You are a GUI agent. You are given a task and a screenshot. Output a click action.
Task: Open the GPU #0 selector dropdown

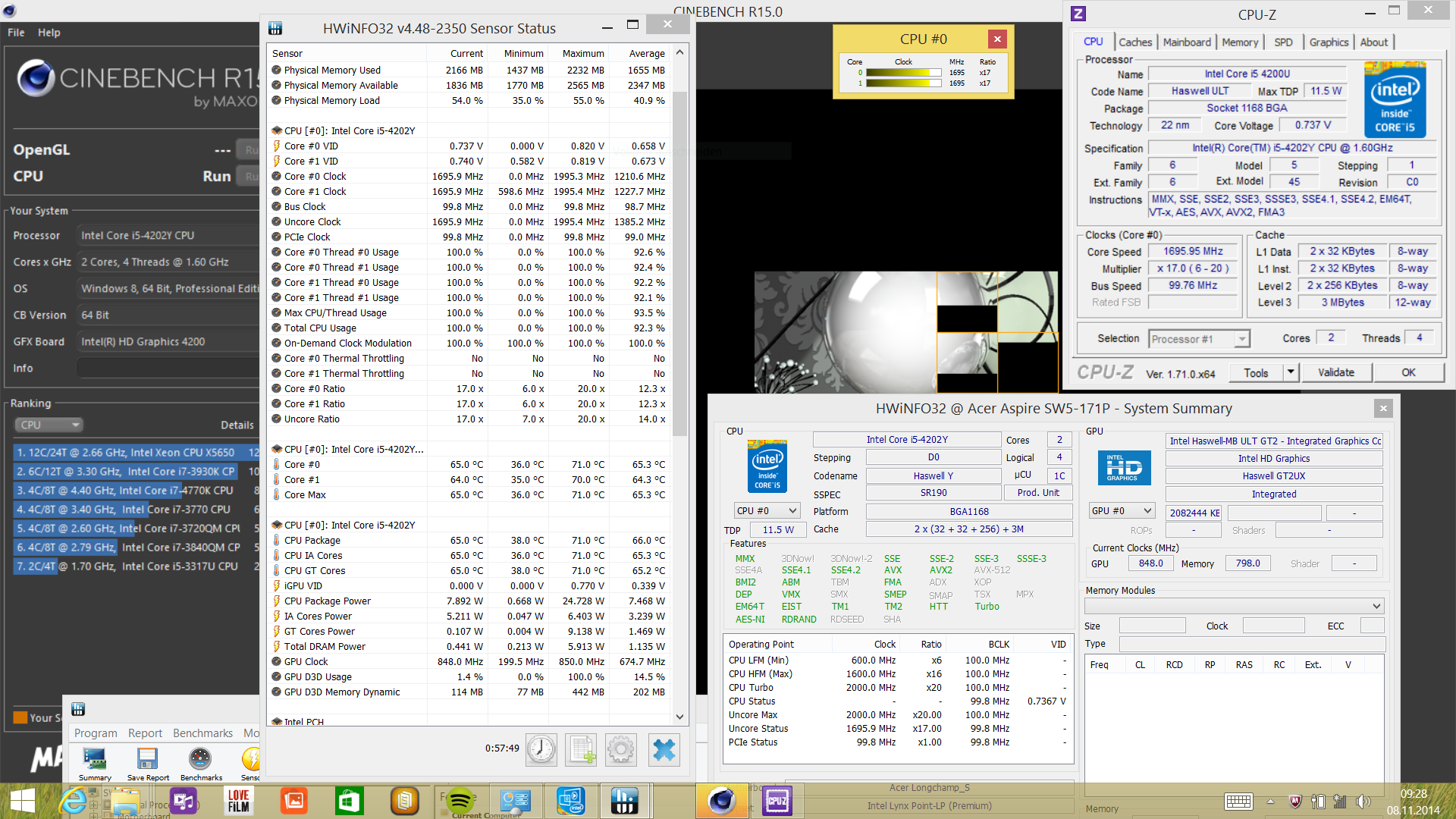coord(1122,511)
